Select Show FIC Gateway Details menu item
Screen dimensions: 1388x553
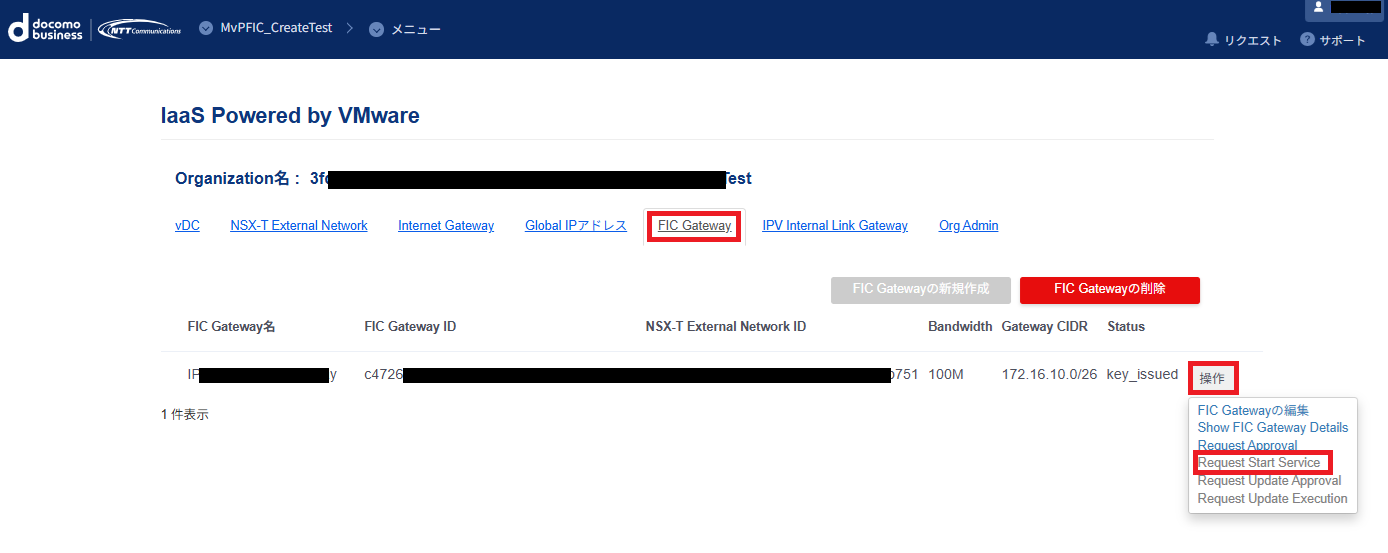(1272, 428)
